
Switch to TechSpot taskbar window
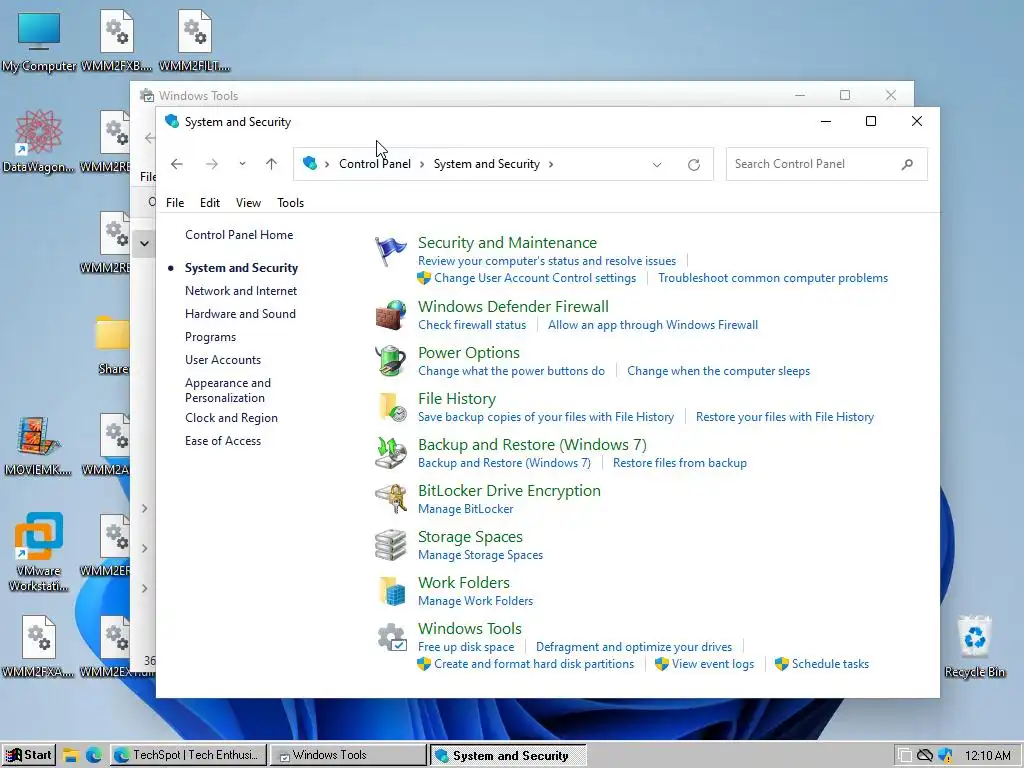point(188,756)
